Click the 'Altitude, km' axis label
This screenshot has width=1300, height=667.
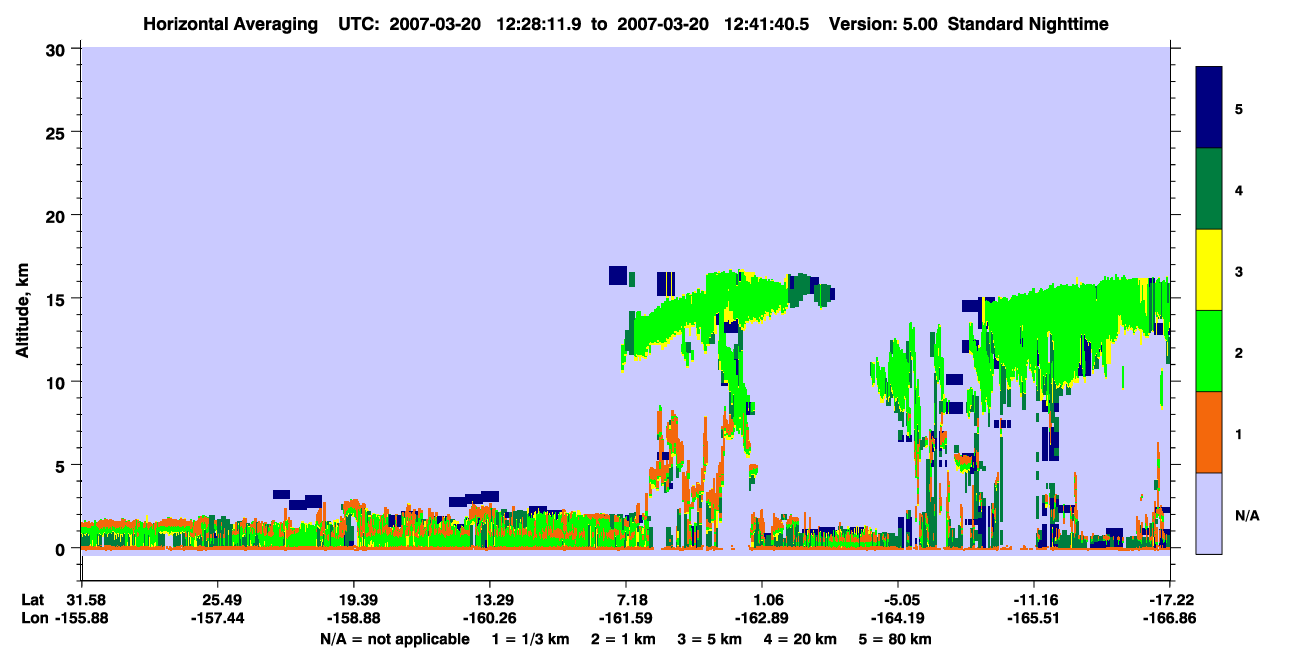click(21, 312)
